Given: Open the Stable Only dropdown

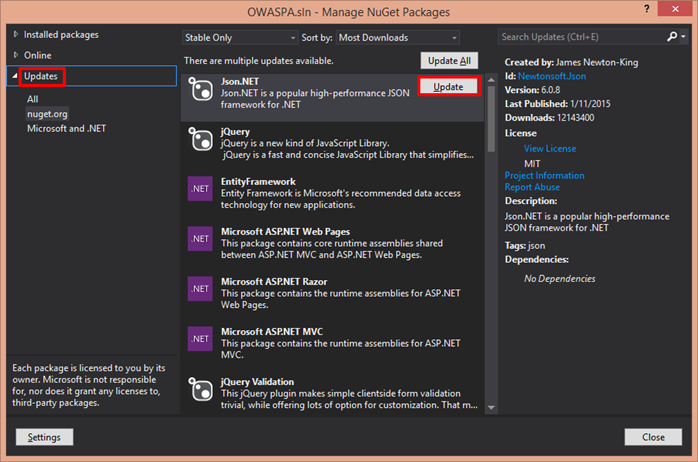Looking at the screenshot, I should 240,38.
